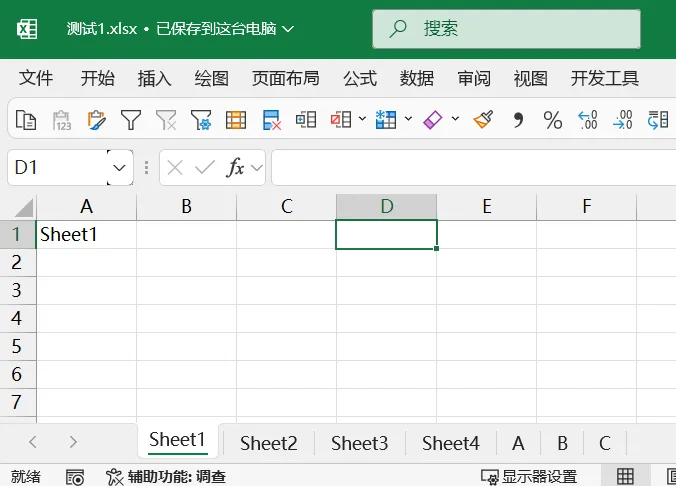Open 显示器设置 display settings

coord(529,477)
